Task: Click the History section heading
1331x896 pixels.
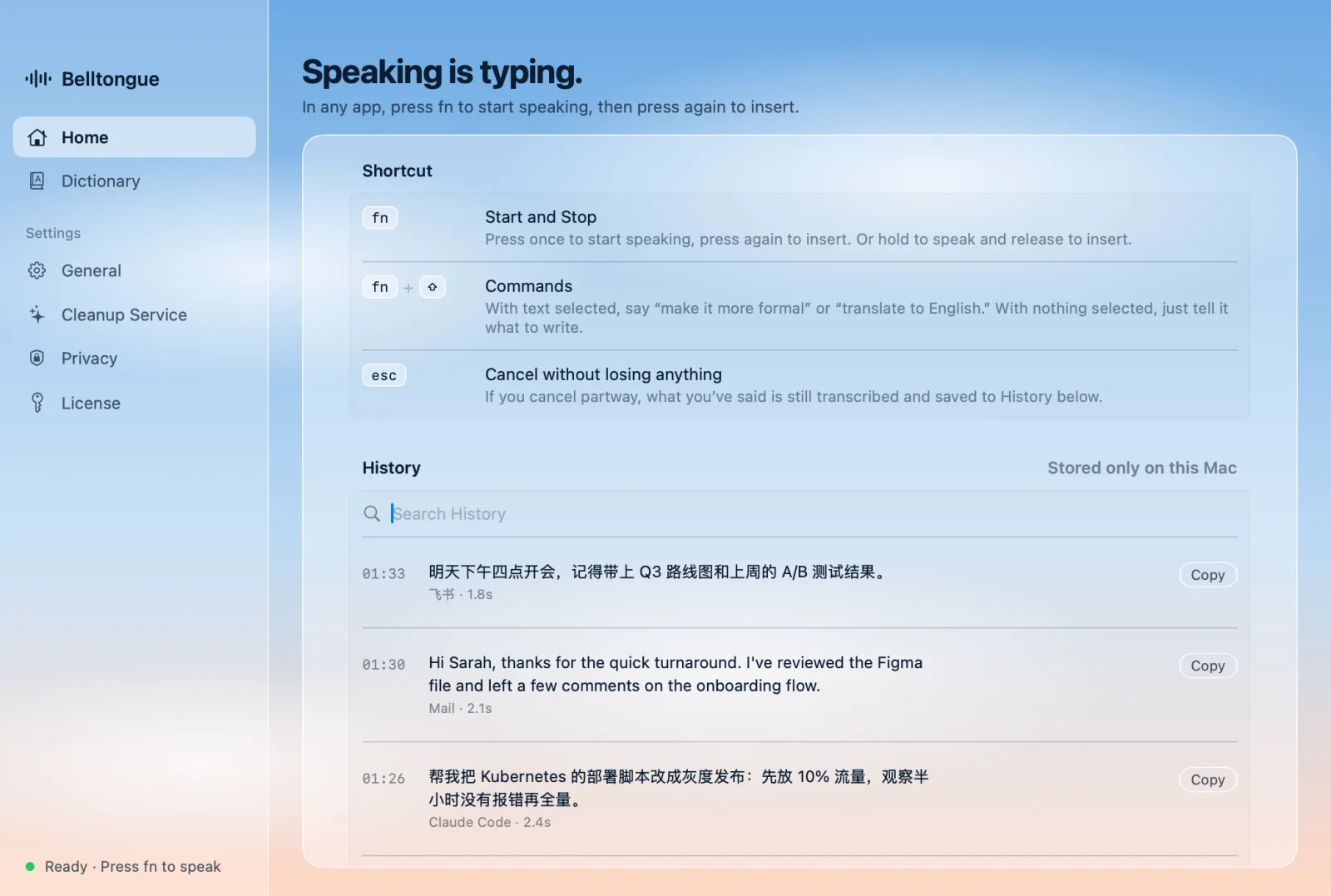Action: 392,468
